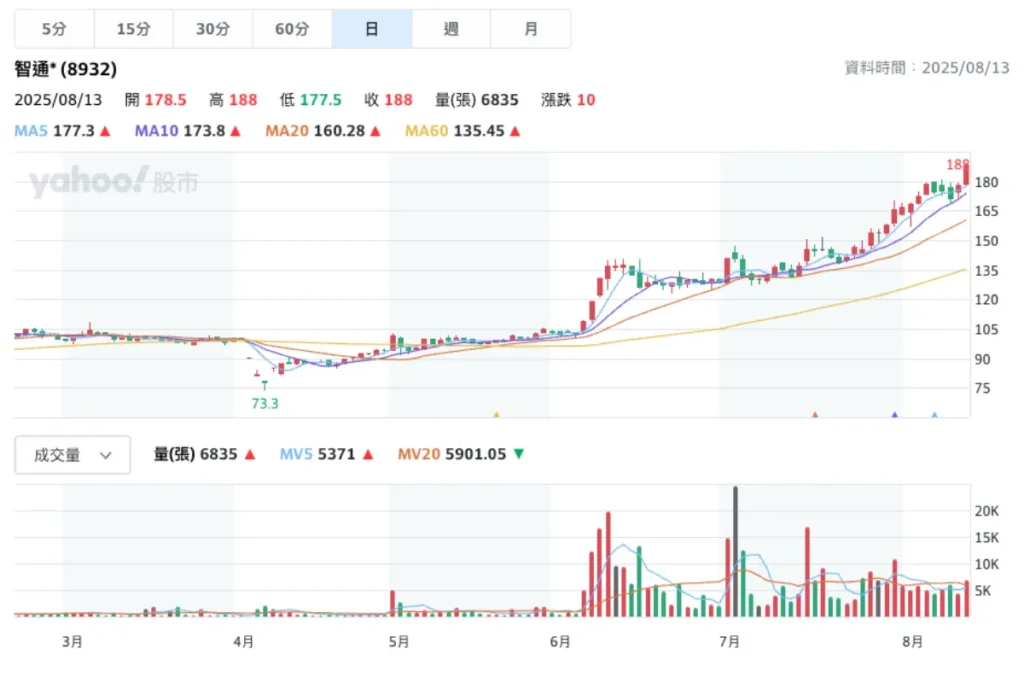Viewport: 1024px width, 683px height.
Task: Click the MA20 160.28 legend label
Action: pos(323,131)
